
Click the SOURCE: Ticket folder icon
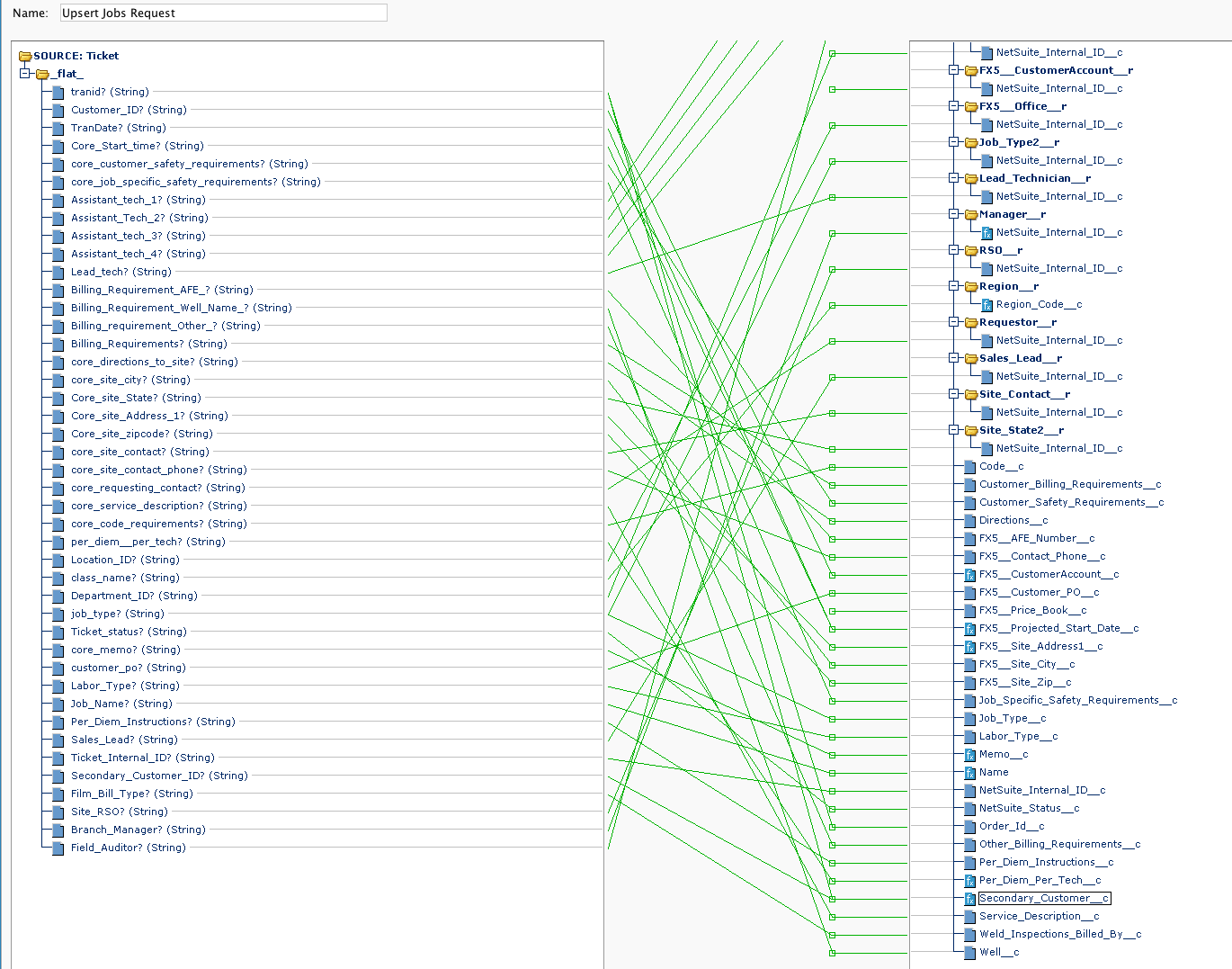(x=25, y=56)
